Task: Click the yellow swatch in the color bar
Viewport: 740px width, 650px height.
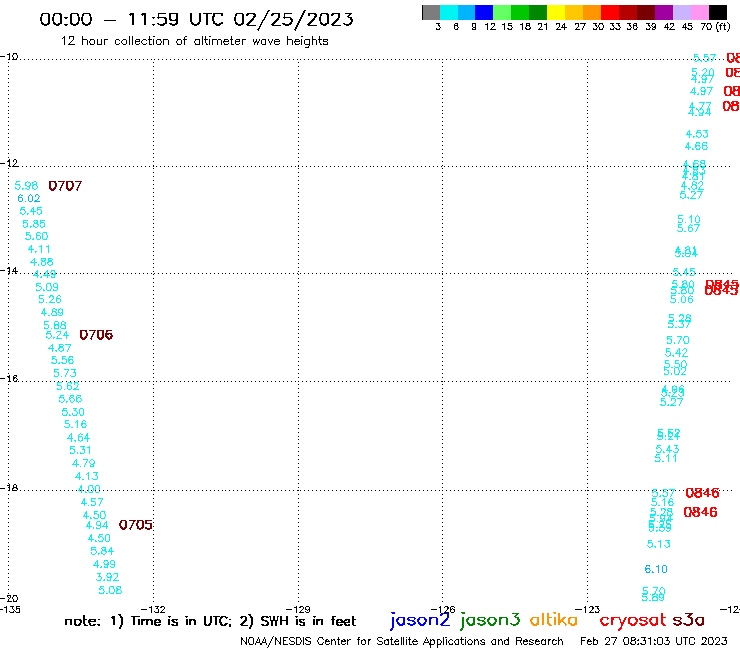Action: (x=556, y=12)
